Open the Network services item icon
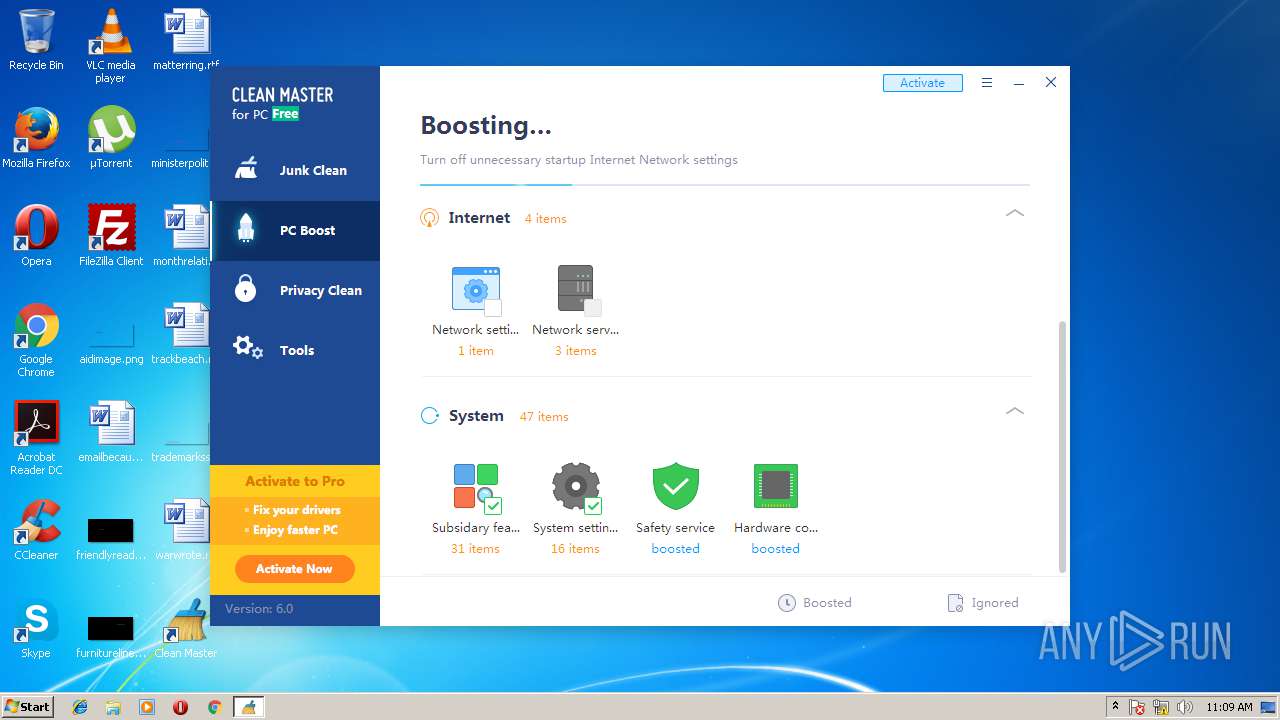 (x=576, y=289)
